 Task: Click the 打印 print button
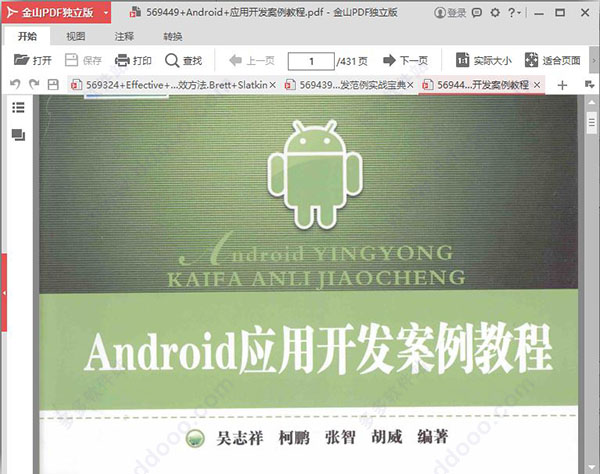click(x=133, y=60)
